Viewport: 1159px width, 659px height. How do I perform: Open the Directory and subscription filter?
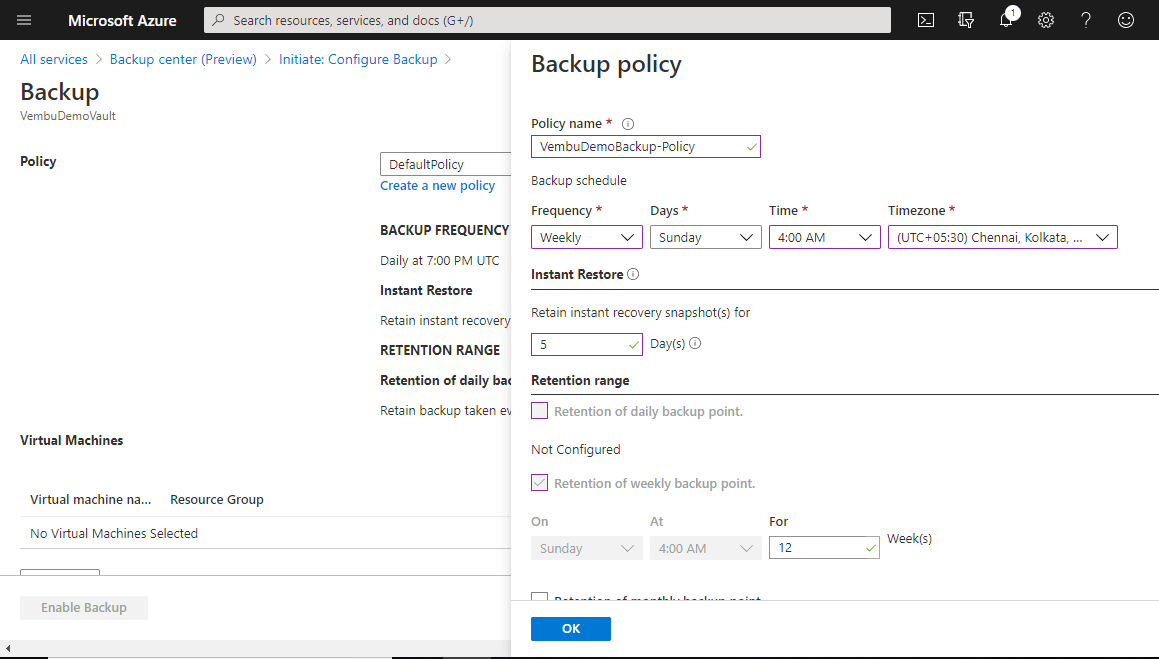965,20
